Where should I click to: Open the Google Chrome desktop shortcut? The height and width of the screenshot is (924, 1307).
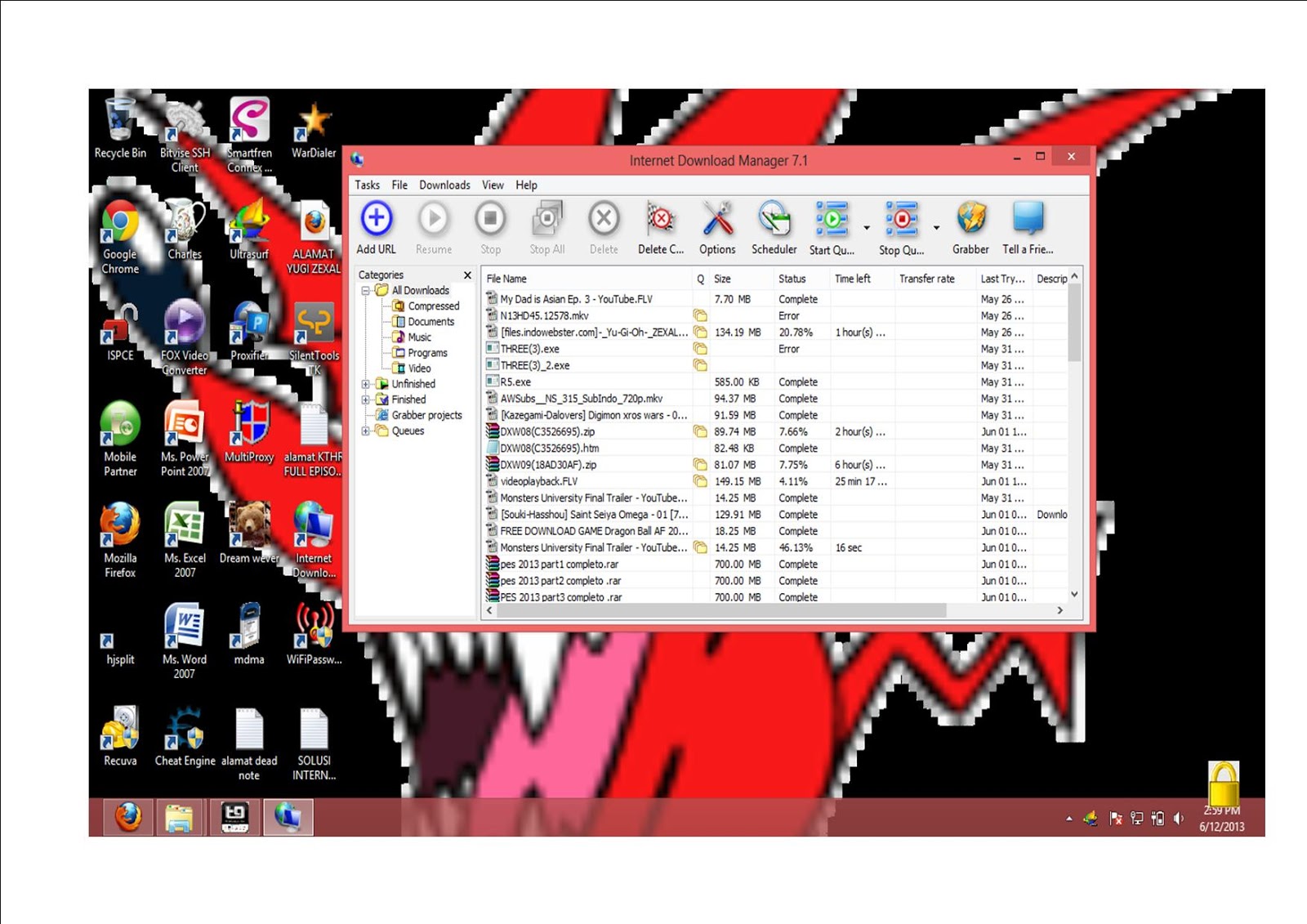click(120, 237)
